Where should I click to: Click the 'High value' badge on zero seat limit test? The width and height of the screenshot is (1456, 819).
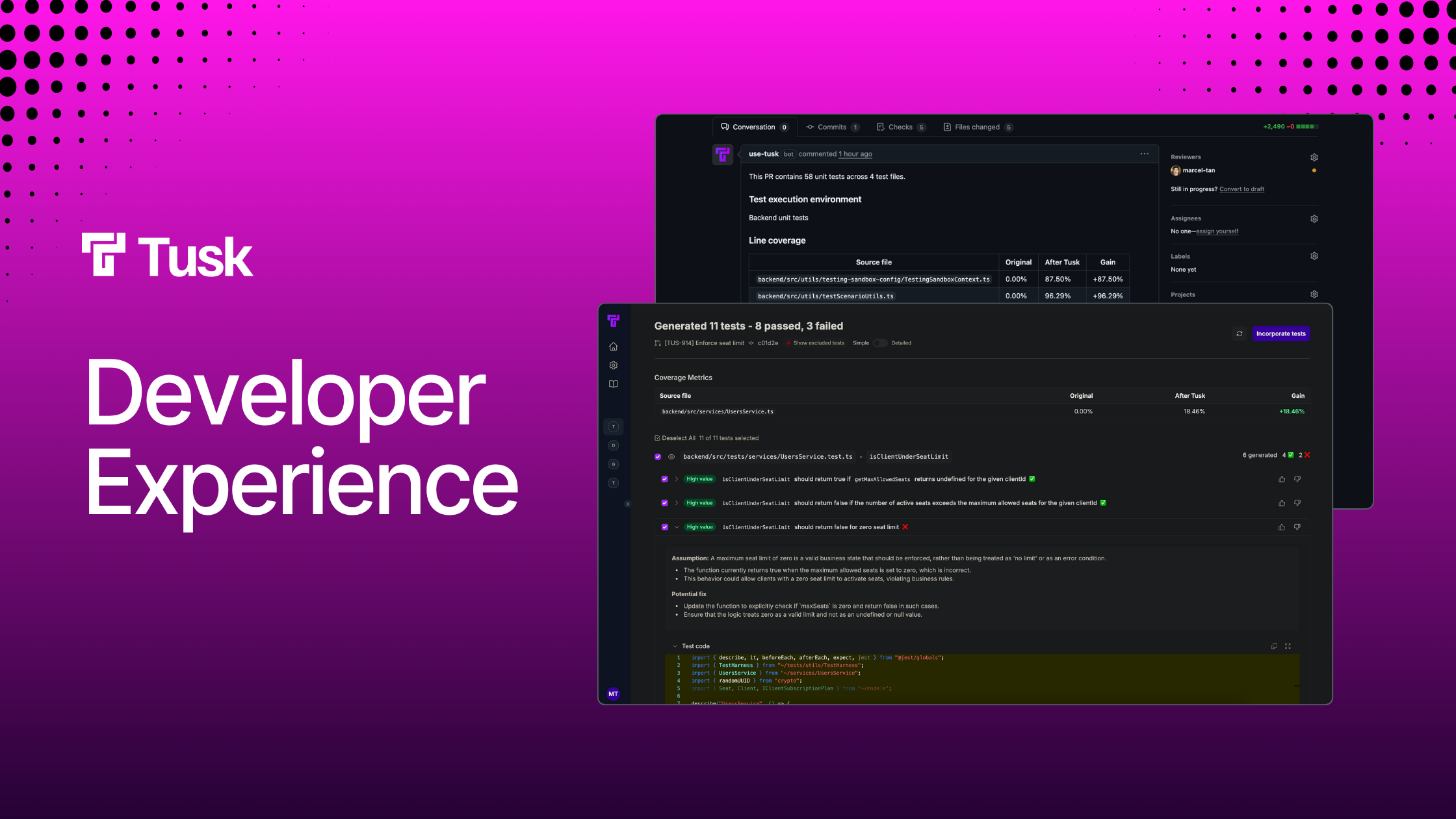[x=699, y=527]
